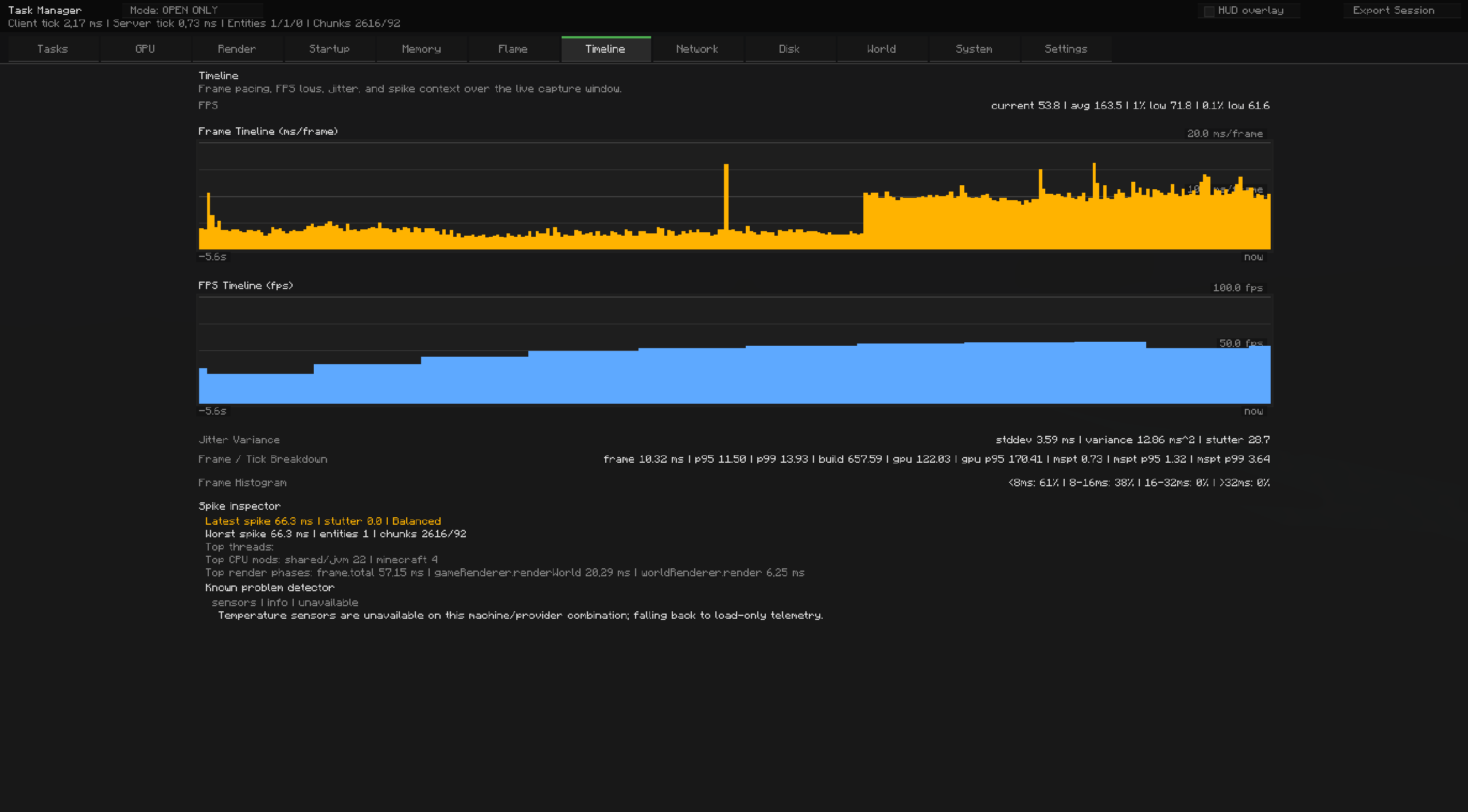1468x812 pixels.
Task: Select the Startup tab
Action: pyautogui.click(x=329, y=49)
